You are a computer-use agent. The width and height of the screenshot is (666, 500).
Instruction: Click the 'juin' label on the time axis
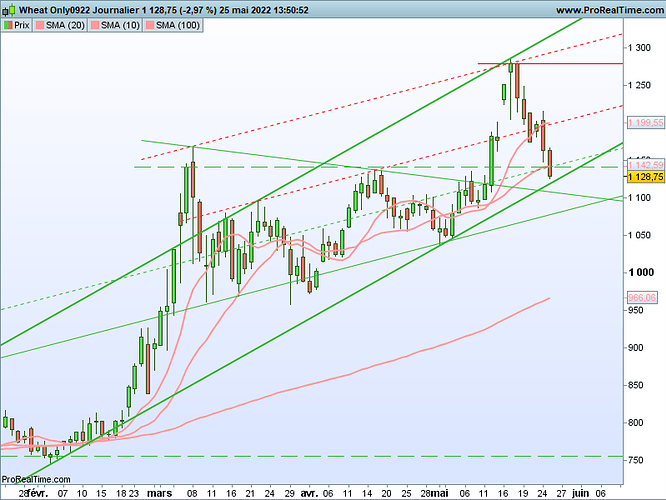[x=581, y=493]
